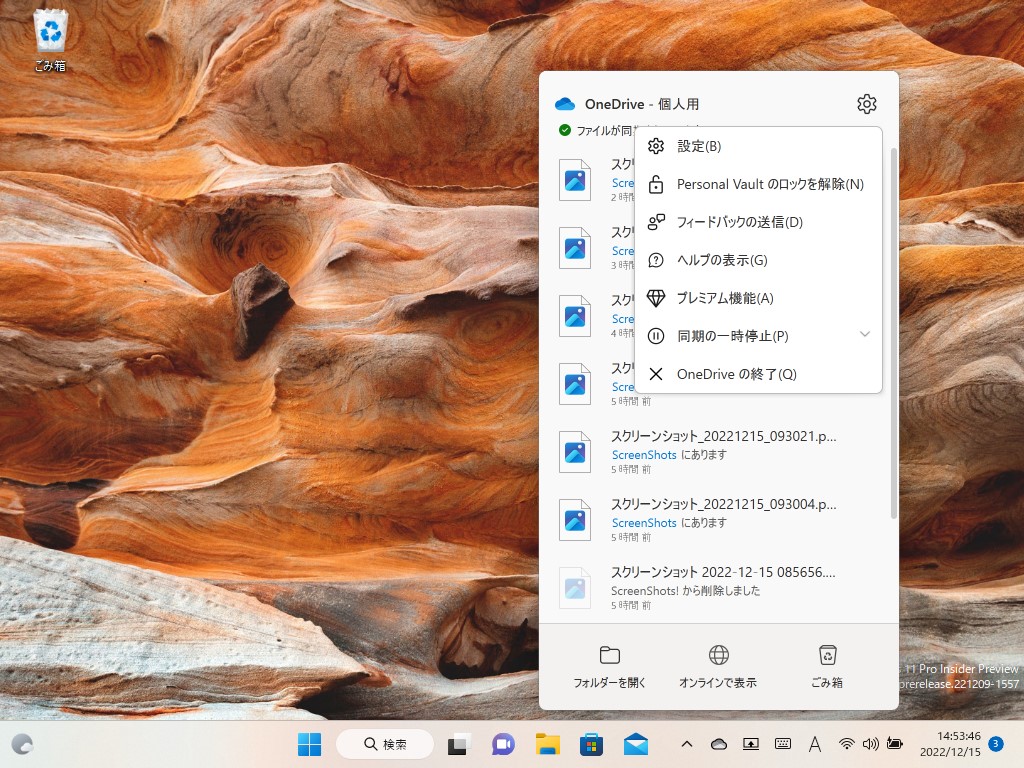The width and height of the screenshot is (1024, 768).
Task: Open ScreenShots link under スクリーンショット_20221215_093021
Action: 643,455
